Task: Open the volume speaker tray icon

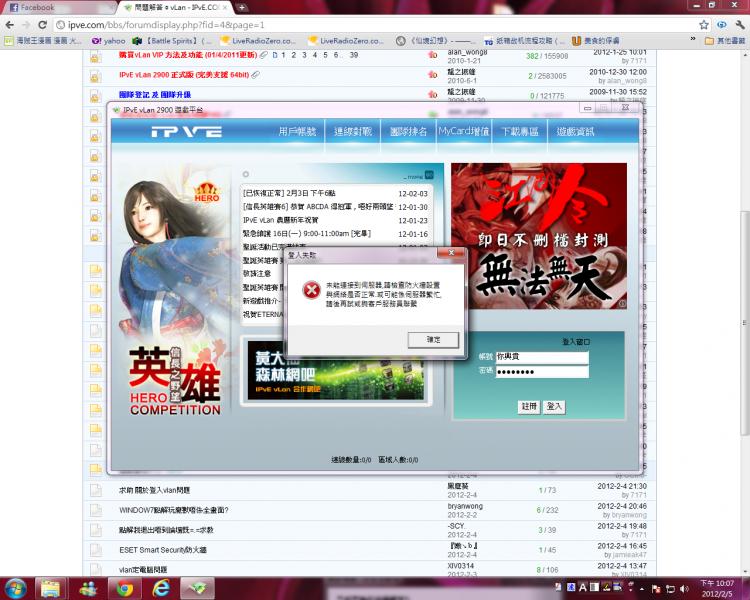Action: (x=684, y=589)
